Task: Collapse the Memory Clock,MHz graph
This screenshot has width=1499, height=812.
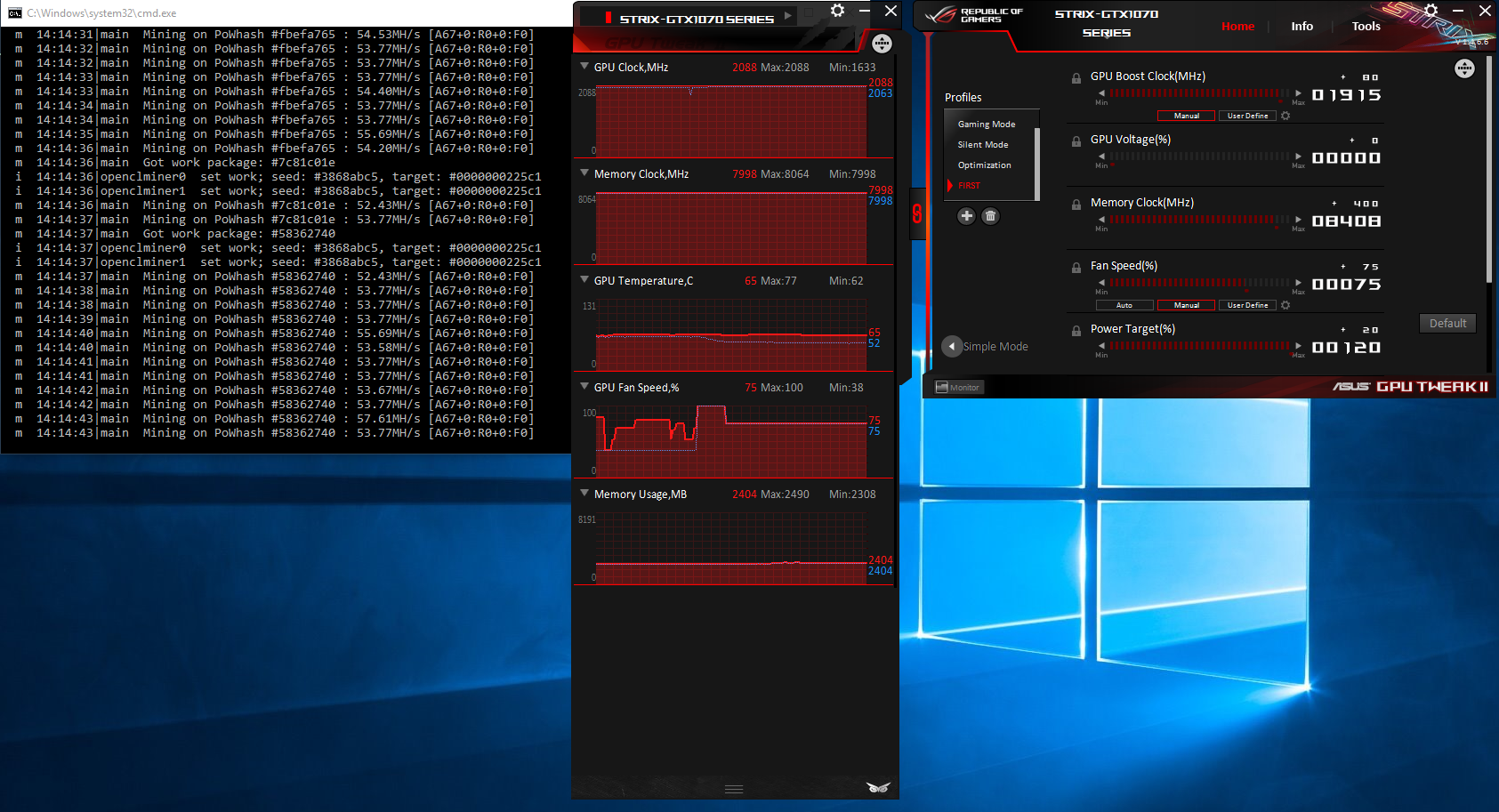Action: pos(584,173)
